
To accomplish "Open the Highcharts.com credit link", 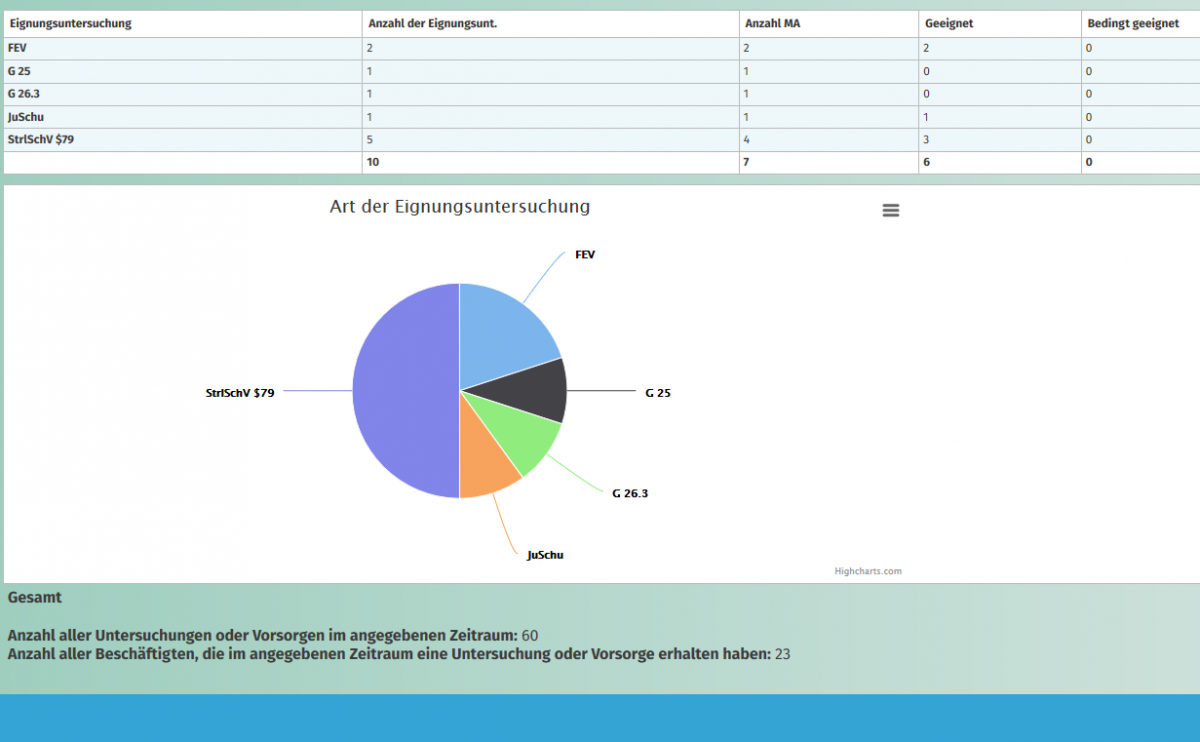I will coord(868,572).
